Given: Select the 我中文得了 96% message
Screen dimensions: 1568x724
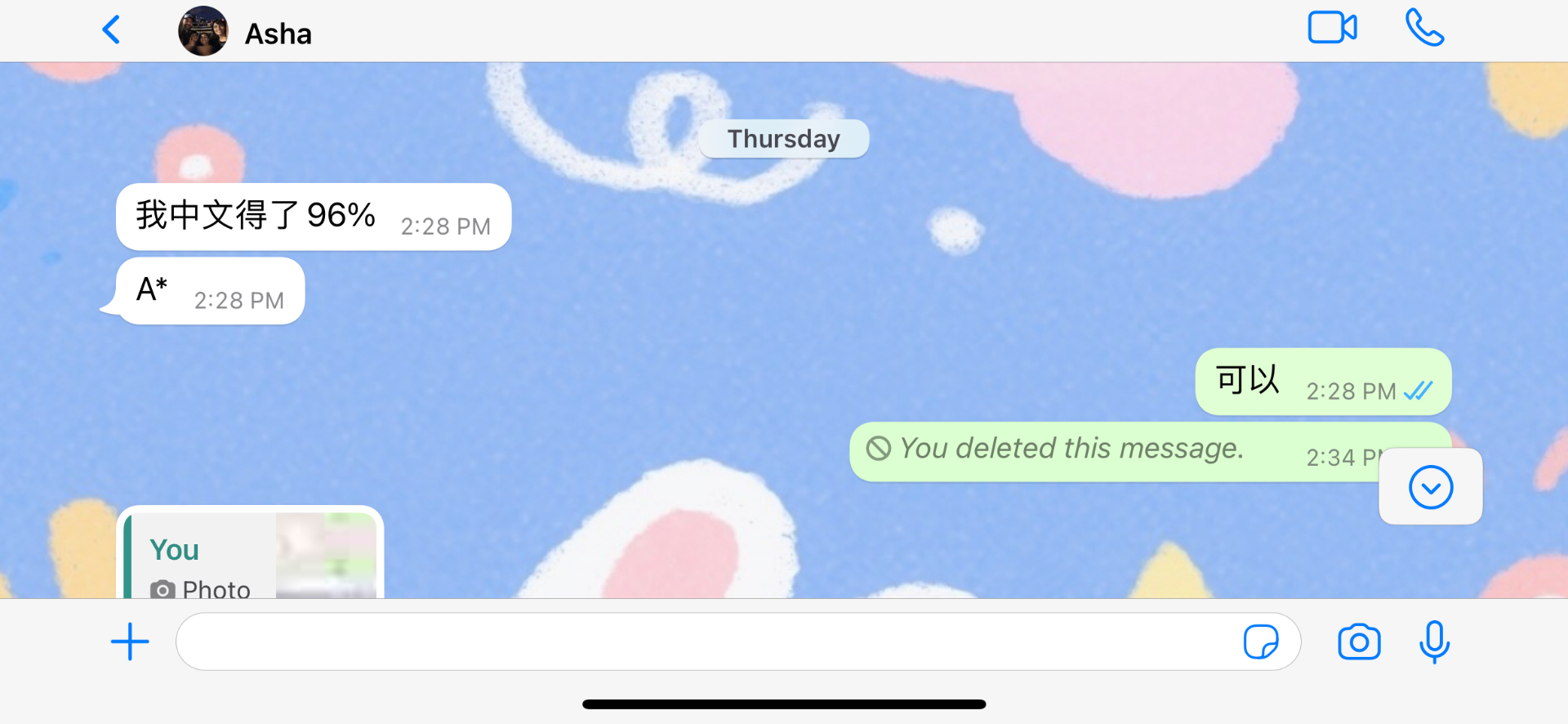Looking at the screenshot, I should 314,217.
